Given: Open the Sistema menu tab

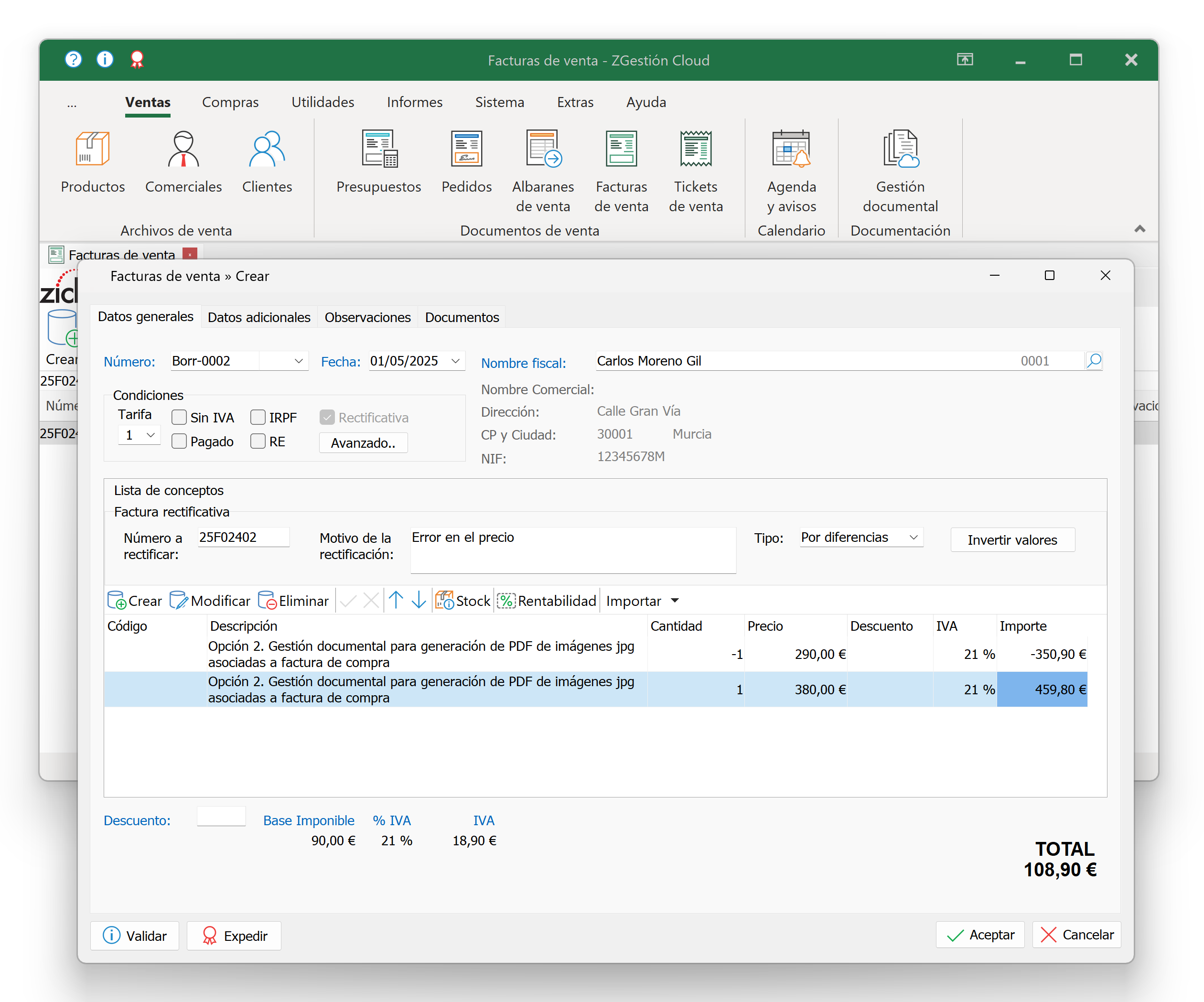Looking at the screenshot, I should point(499,102).
